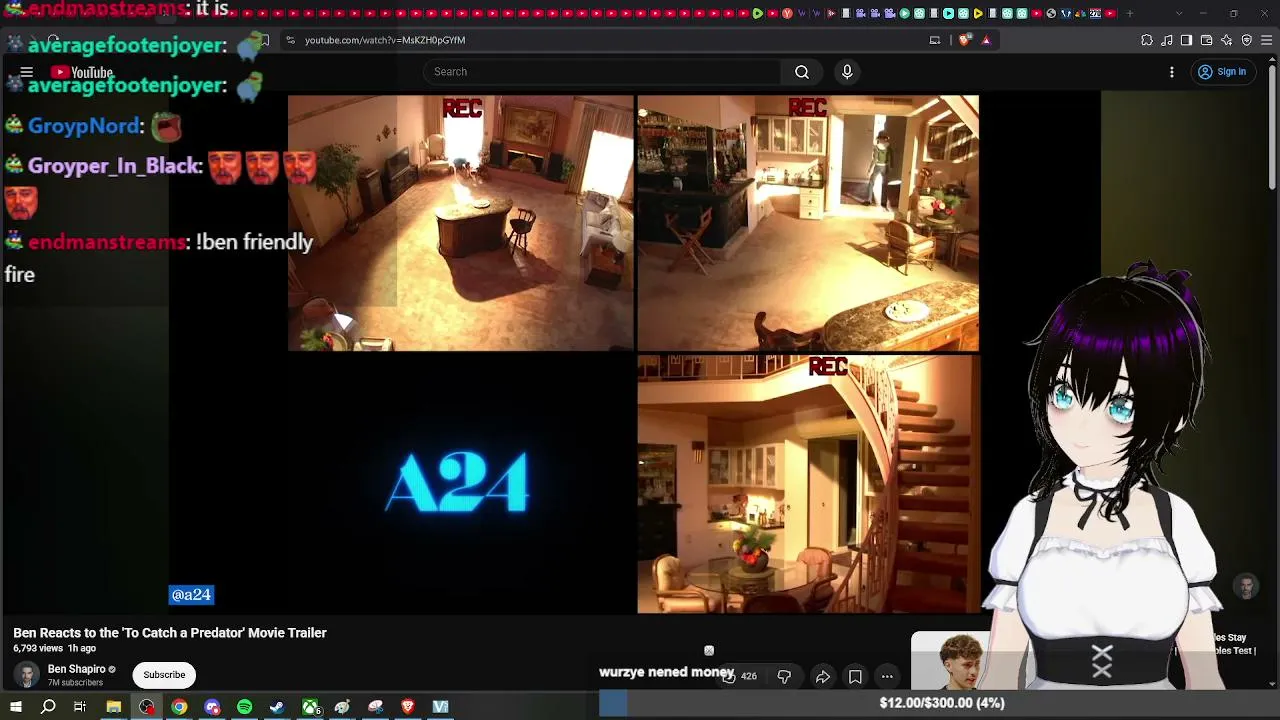Click the @a24 mention overlay on video
Viewport: 1280px width, 720px height.
pyautogui.click(x=191, y=595)
